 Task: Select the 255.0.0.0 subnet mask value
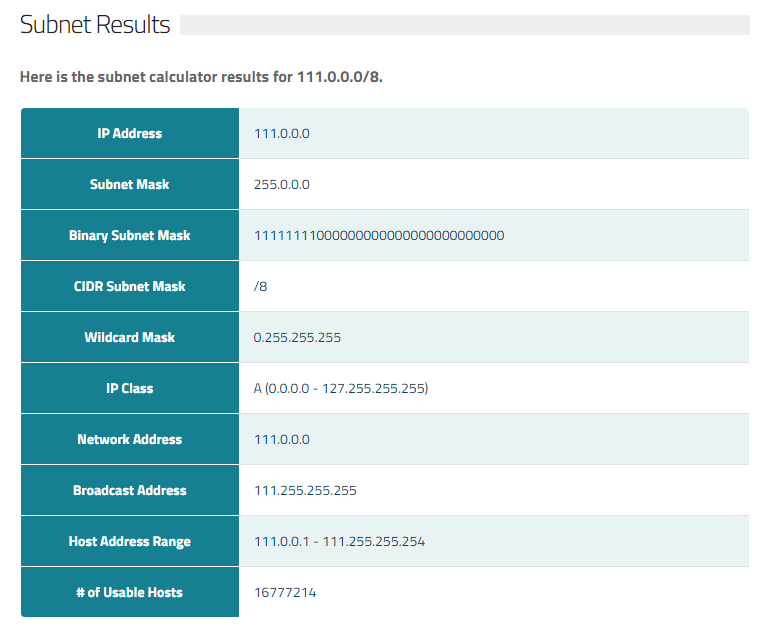[282, 185]
